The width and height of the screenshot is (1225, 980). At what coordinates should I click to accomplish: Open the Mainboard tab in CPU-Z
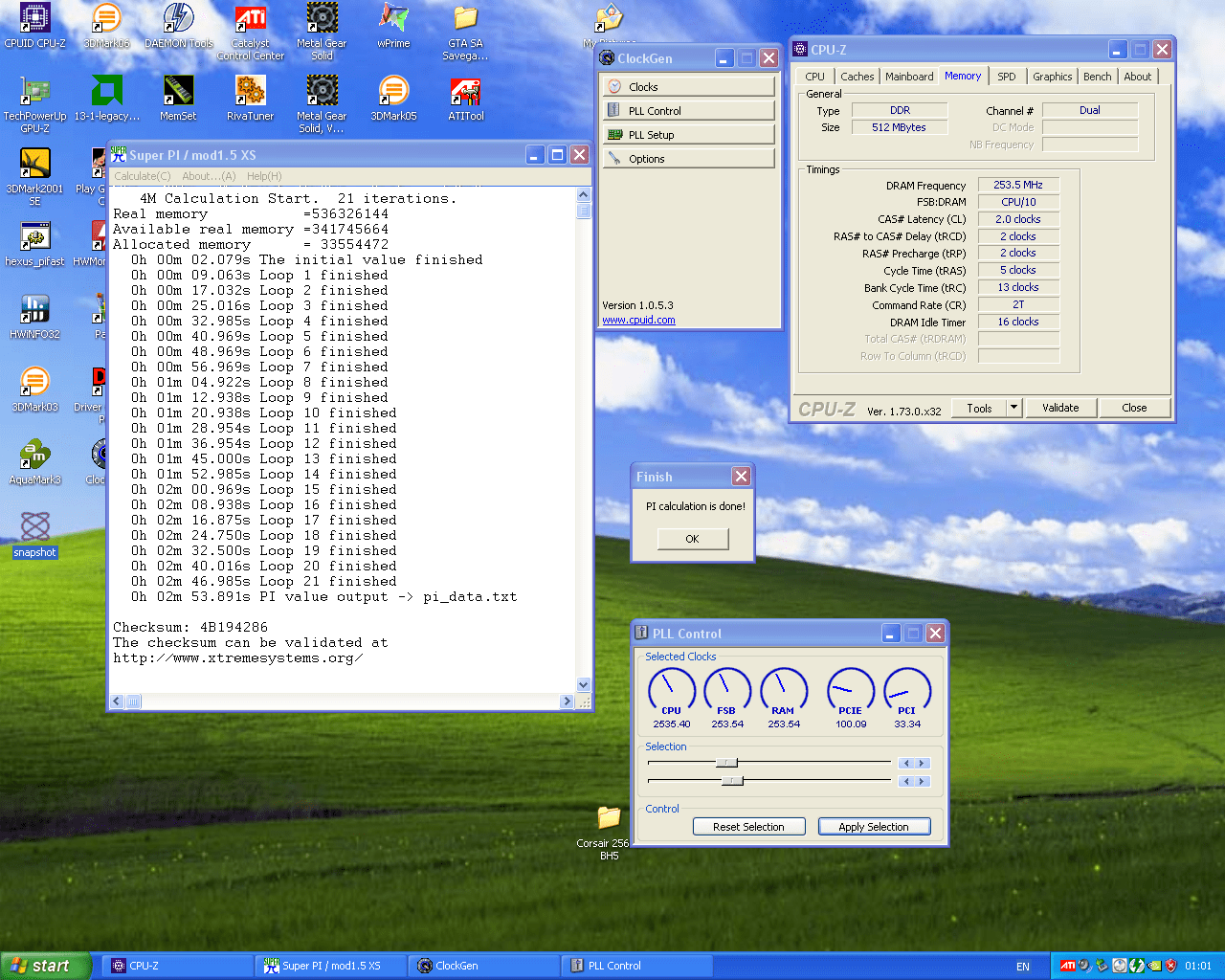(x=909, y=77)
